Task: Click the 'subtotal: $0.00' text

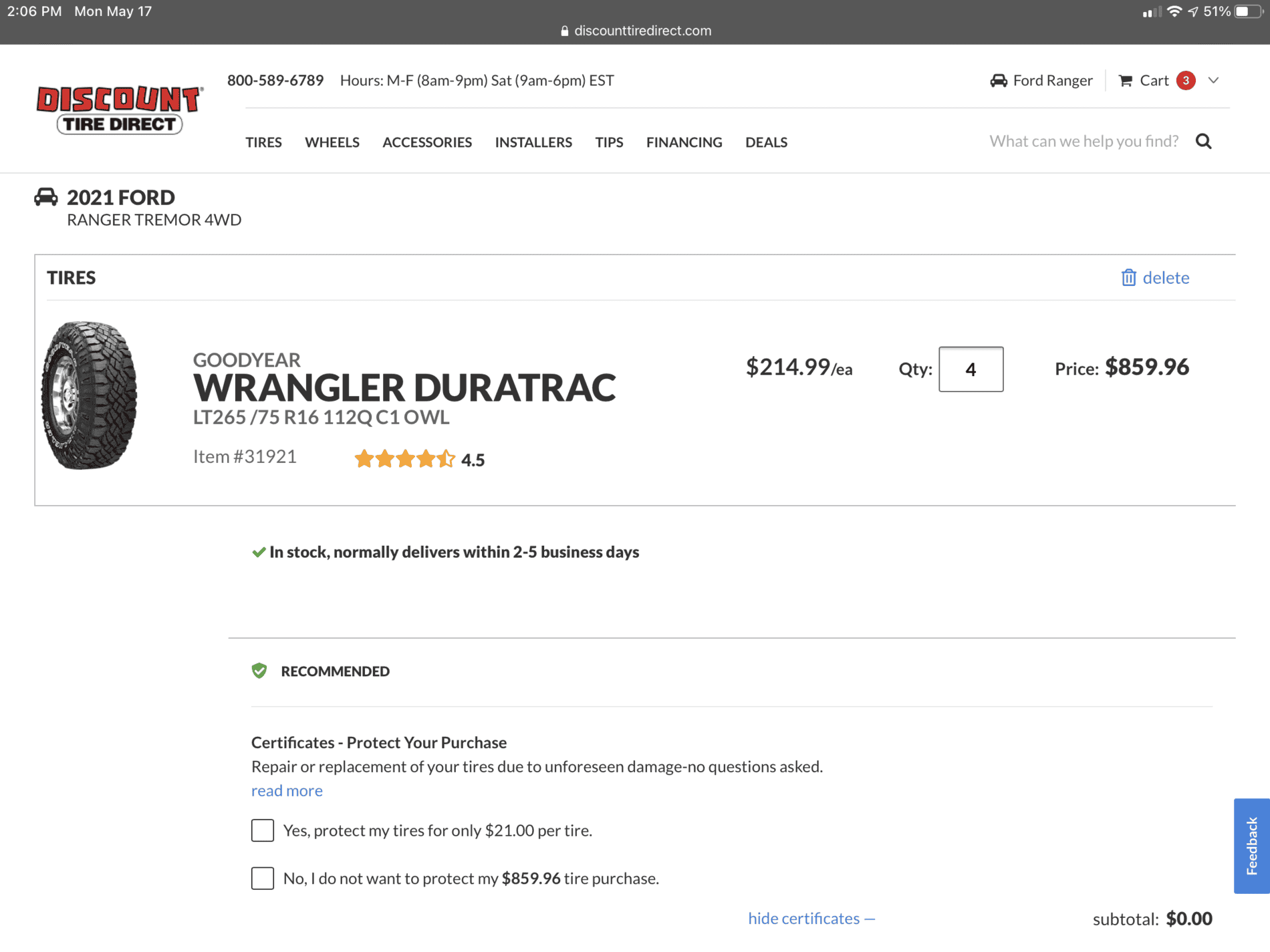Action: 1152,919
